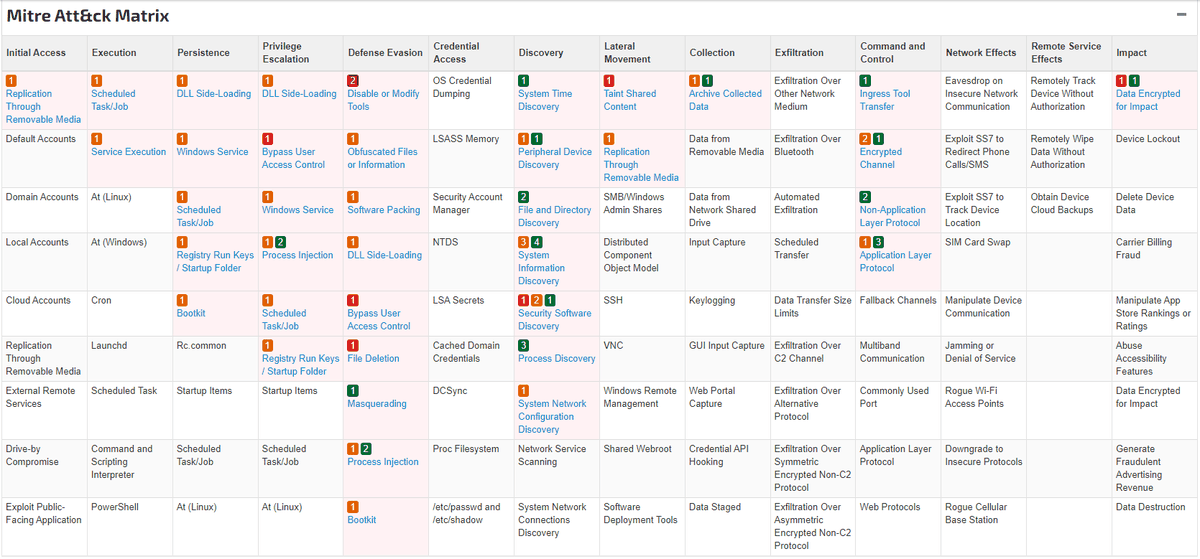Click green 3 badge above Process Discovery
Viewport: 1200px width, 559px height.
(523, 345)
